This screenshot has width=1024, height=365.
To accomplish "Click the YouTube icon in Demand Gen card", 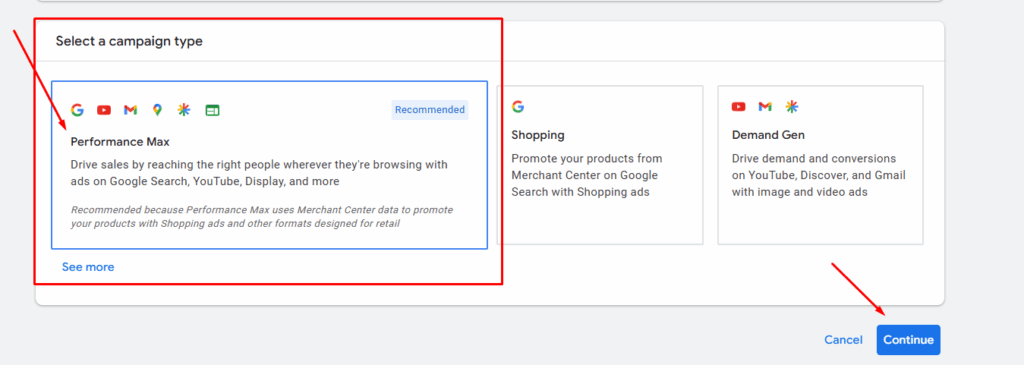I will (739, 106).
